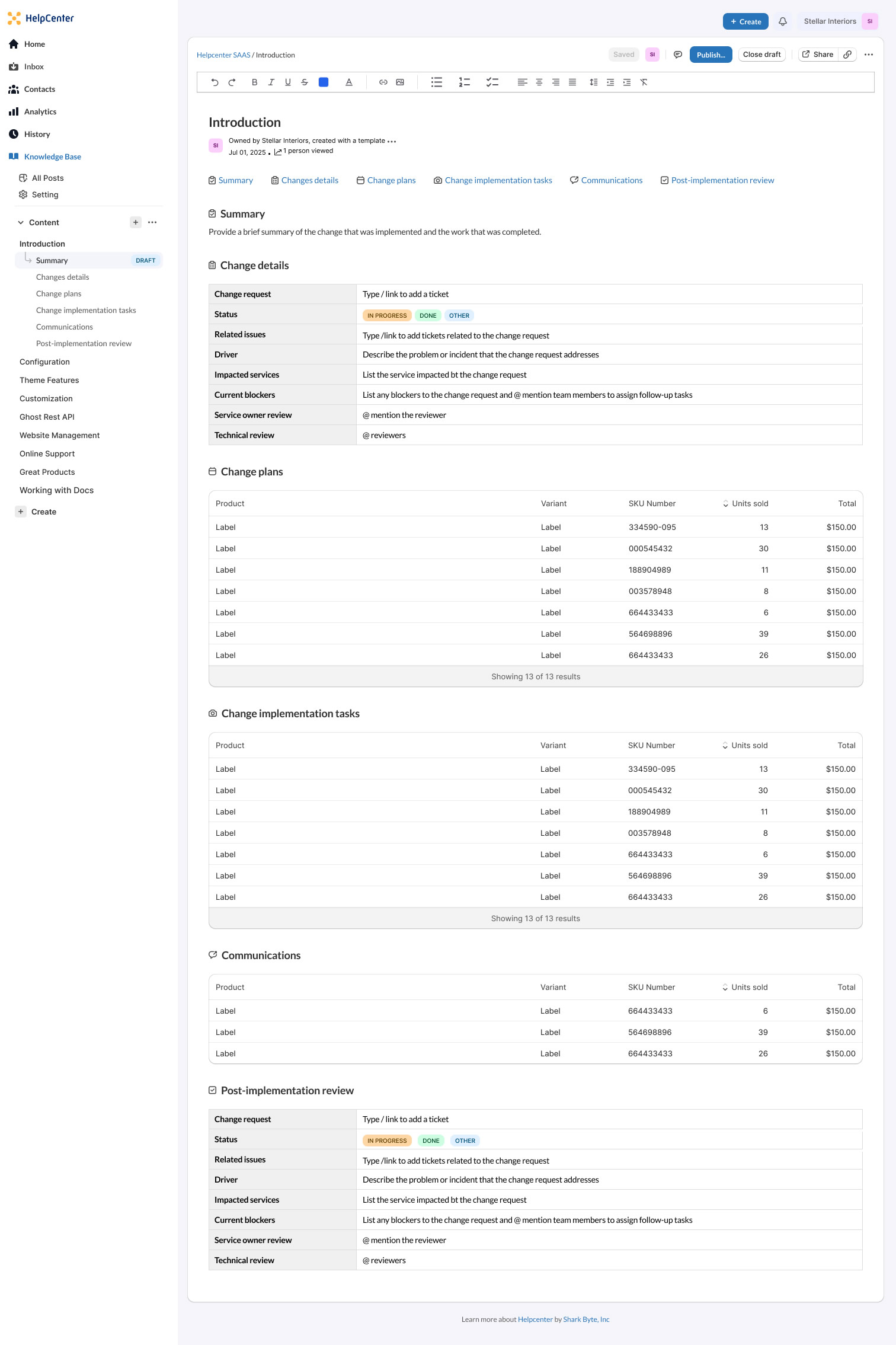Create a checklist from the toolbar
The width and height of the screenshot is (896, 1345).
492,82
